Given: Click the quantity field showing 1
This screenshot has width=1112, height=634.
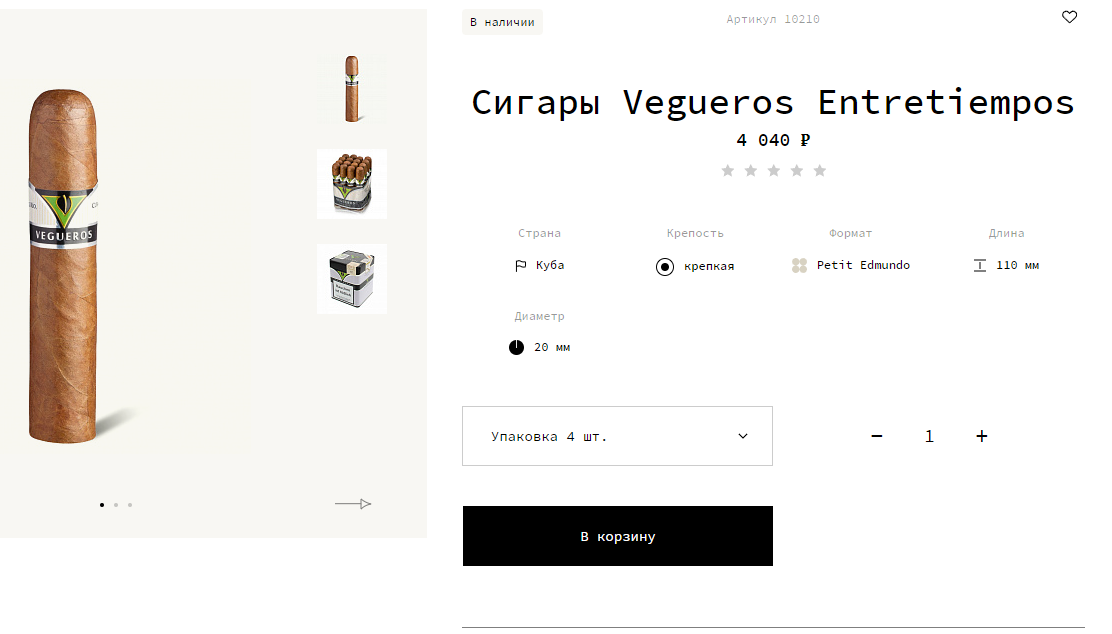Looking at the screenshot, I should pyautogui.click(x=929, y=436).
